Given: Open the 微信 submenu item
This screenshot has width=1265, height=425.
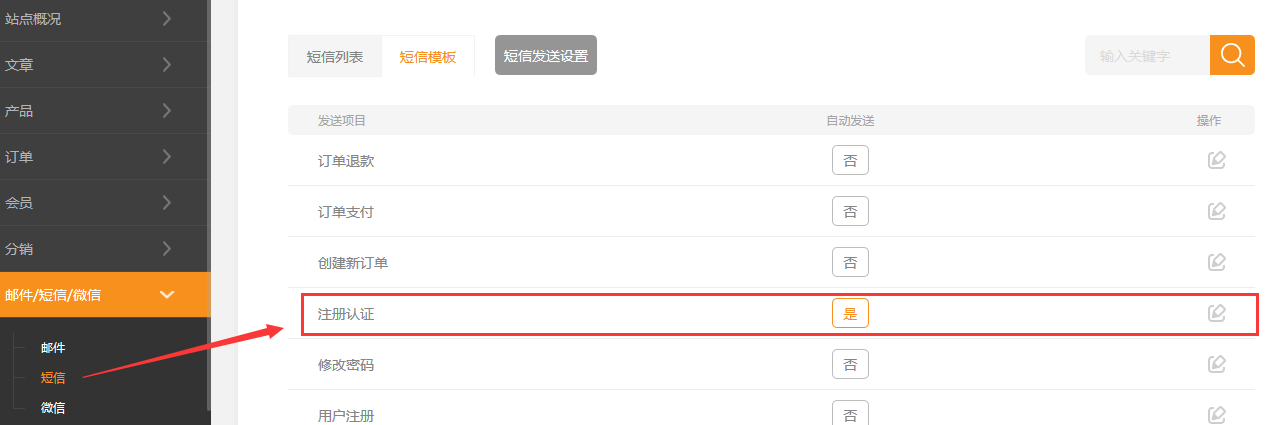Looking at the screenshot, I should (53, 407).
